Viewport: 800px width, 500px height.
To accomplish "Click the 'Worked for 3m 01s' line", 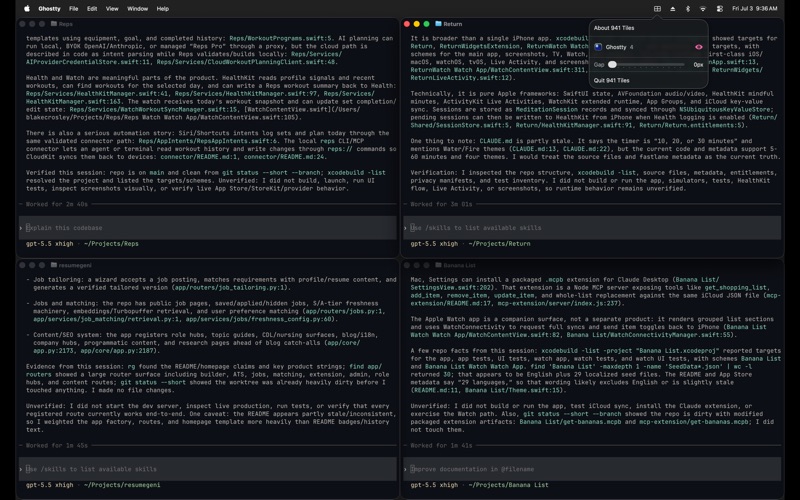I will 441,204.
